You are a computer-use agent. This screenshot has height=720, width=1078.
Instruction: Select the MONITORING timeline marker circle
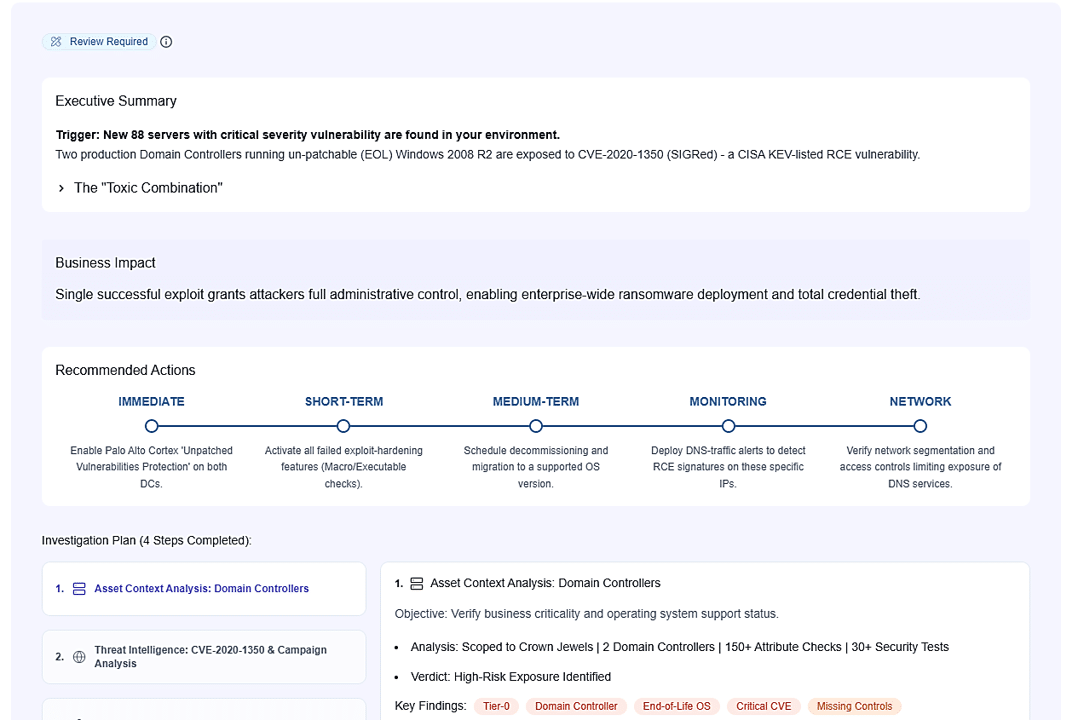[x=728, y=426]
